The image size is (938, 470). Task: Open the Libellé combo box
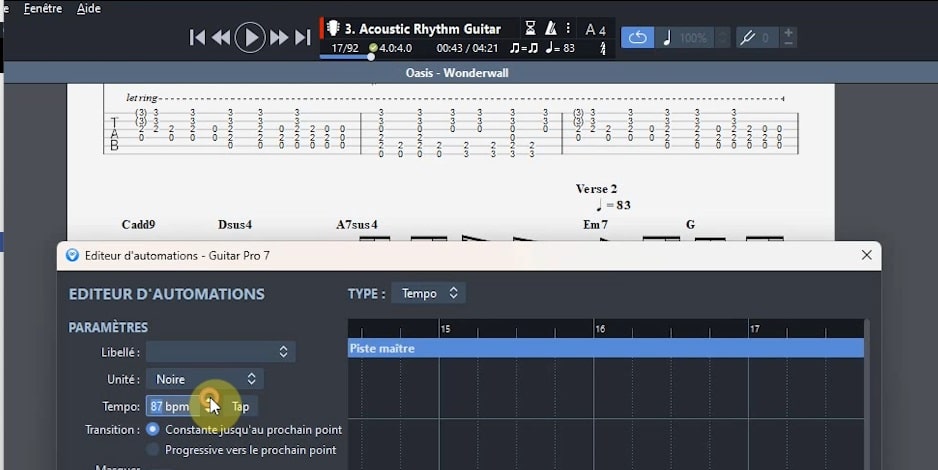click(x=220, y=352)
